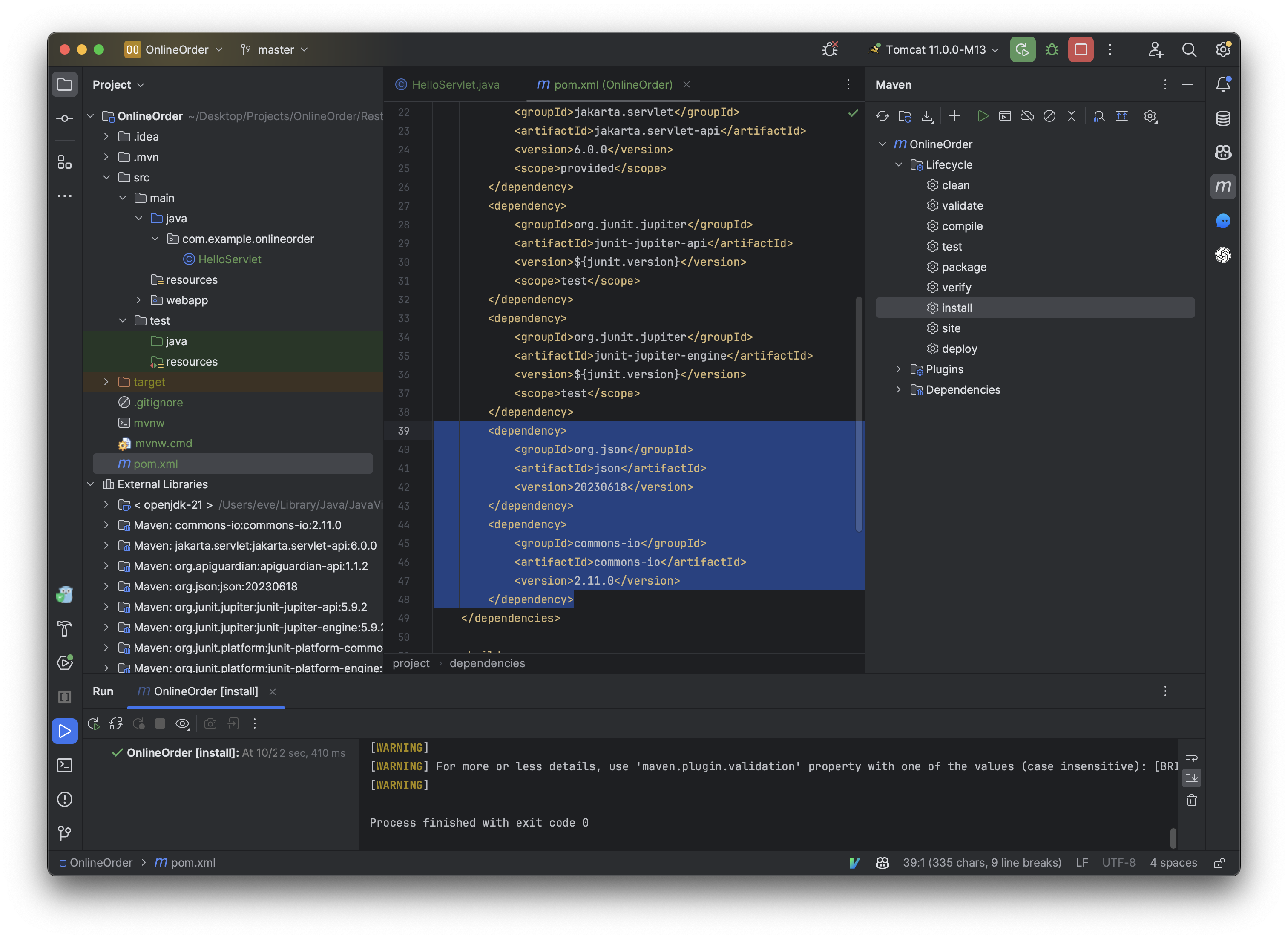Open the Tomcat 11.0.0-M13 configuration dropdown
The image size is (1288, 939).
pos(934,49)
